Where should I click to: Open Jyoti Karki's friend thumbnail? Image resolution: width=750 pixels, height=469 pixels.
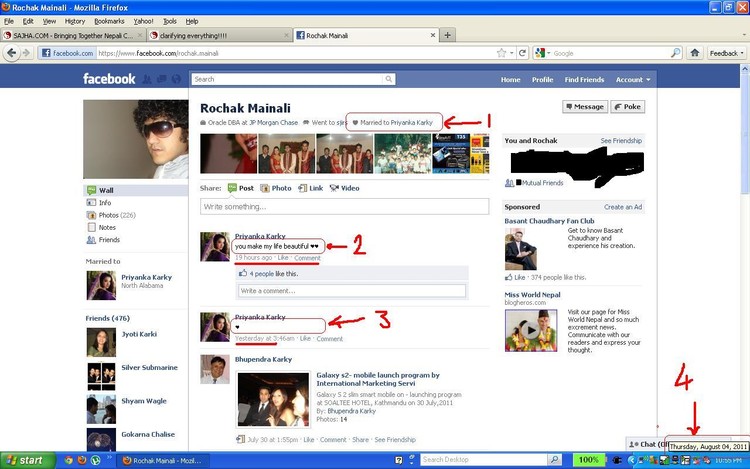(101, 342)
